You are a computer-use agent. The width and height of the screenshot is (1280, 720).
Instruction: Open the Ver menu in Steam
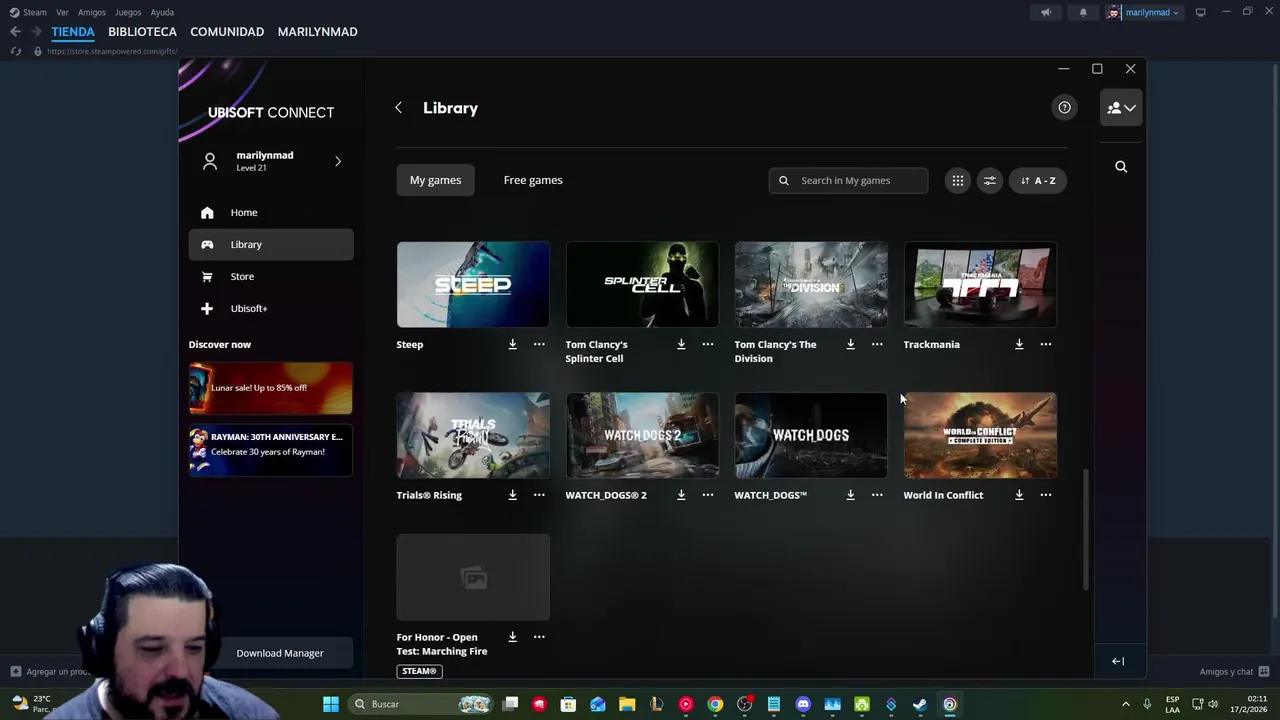point(62,12)
